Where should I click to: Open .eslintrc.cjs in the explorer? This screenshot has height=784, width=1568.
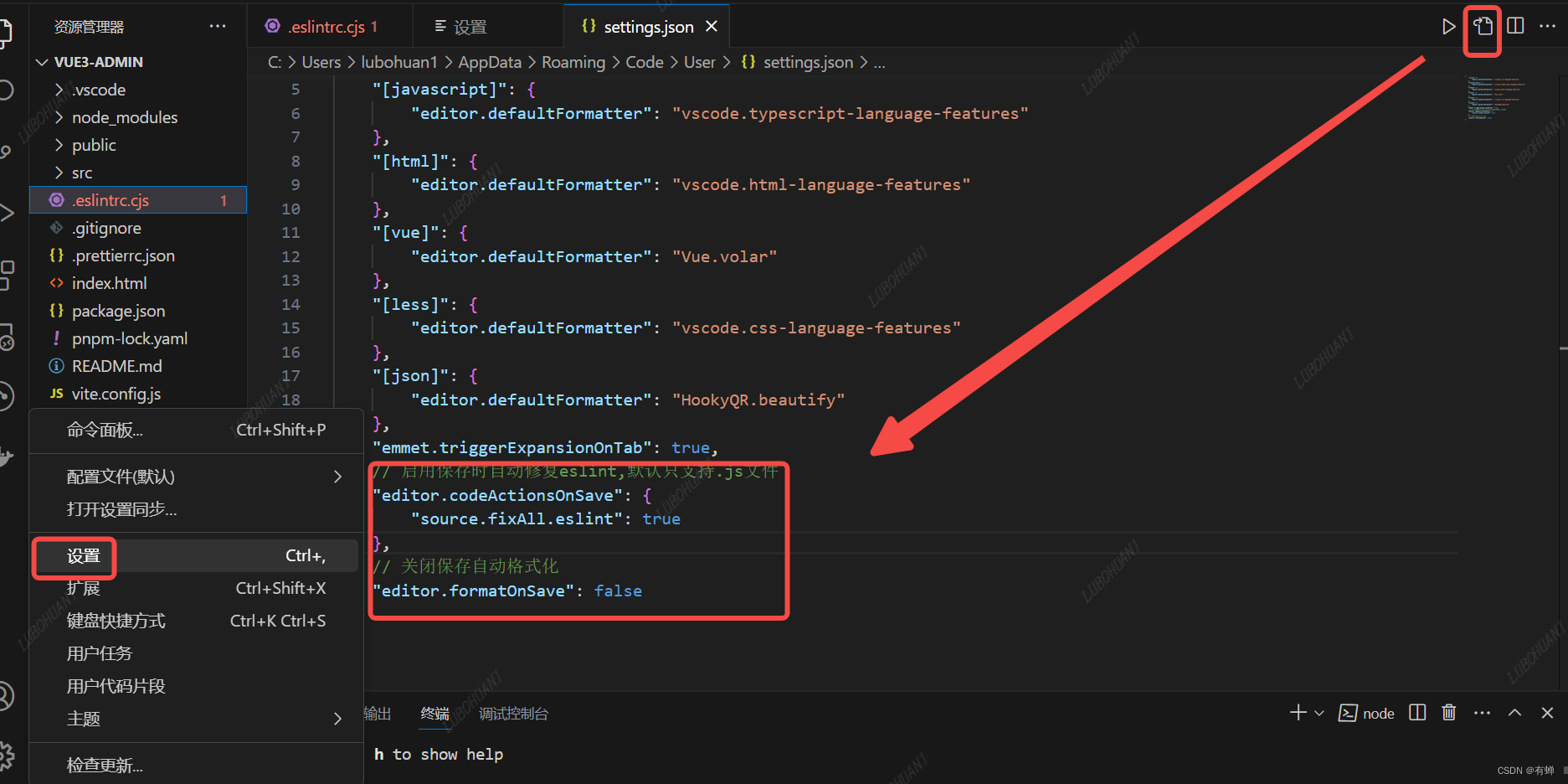(138, 200)
